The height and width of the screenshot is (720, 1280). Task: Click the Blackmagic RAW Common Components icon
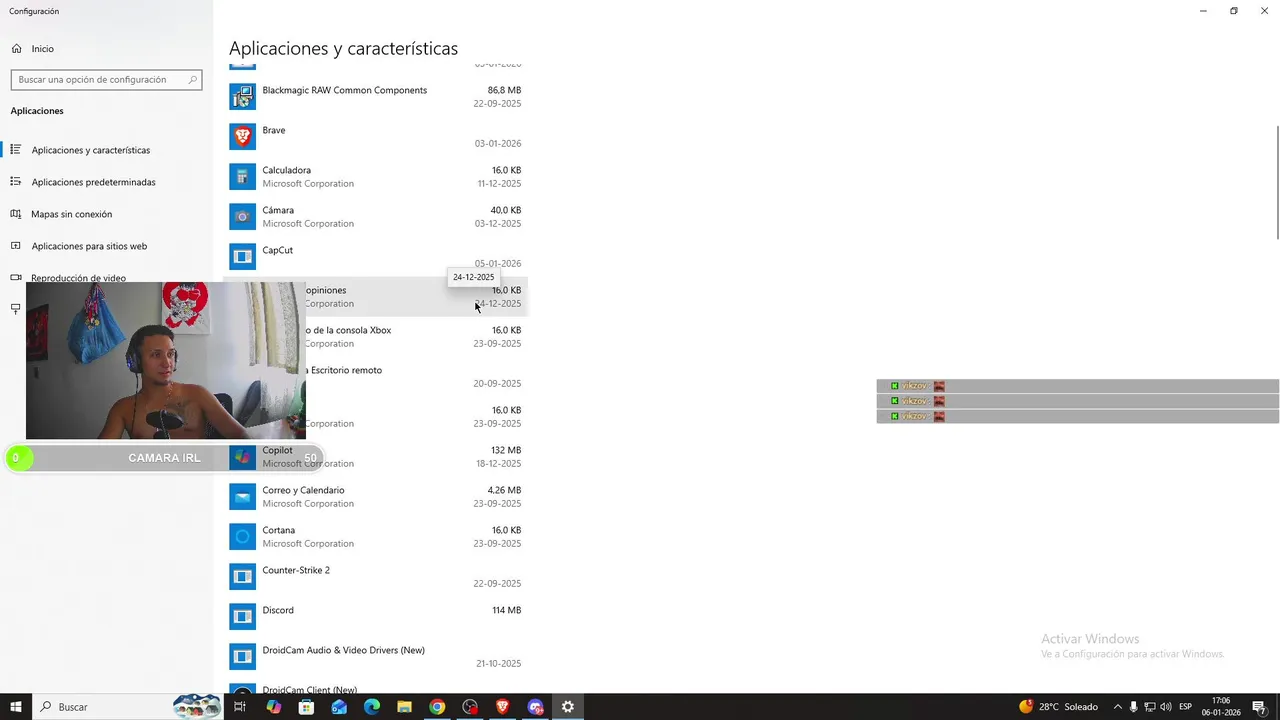pyautogui.click(x=242, y=97)
